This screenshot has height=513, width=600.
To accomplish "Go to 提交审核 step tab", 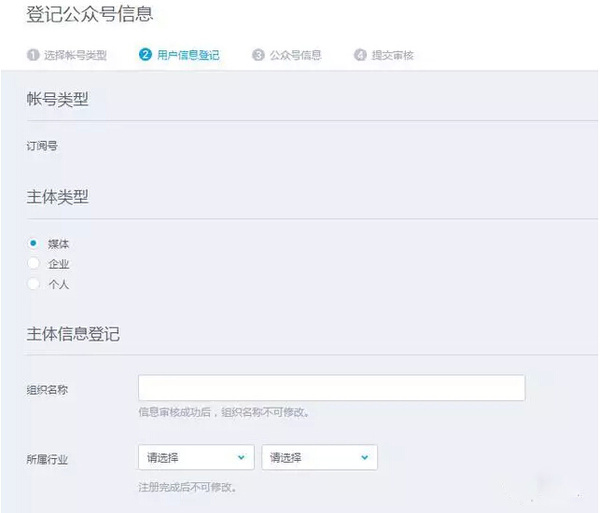I will [x=393, y=55].
